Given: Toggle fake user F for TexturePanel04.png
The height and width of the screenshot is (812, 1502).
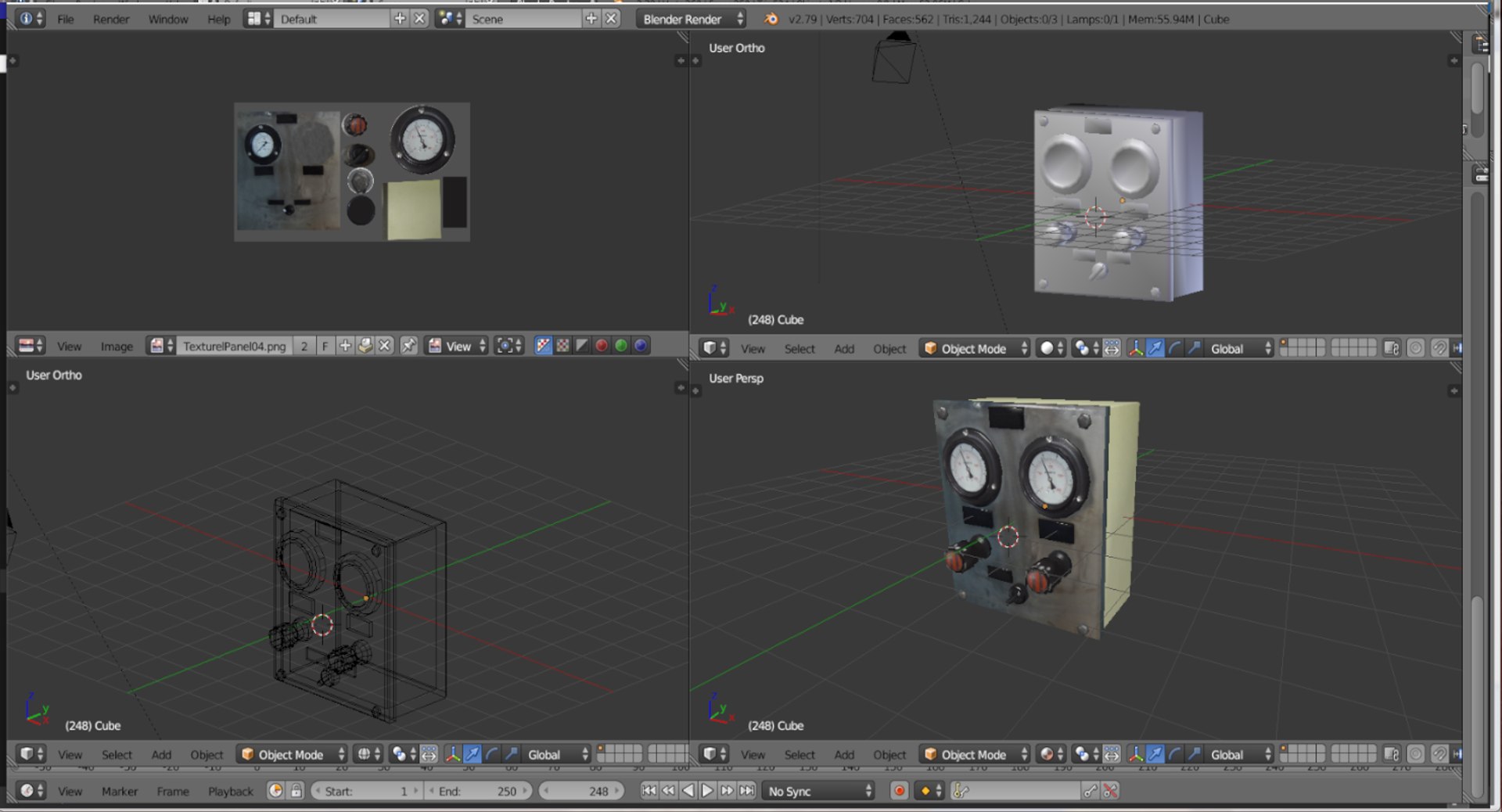Looking at the screenshot, I should (x=325, y=346).
